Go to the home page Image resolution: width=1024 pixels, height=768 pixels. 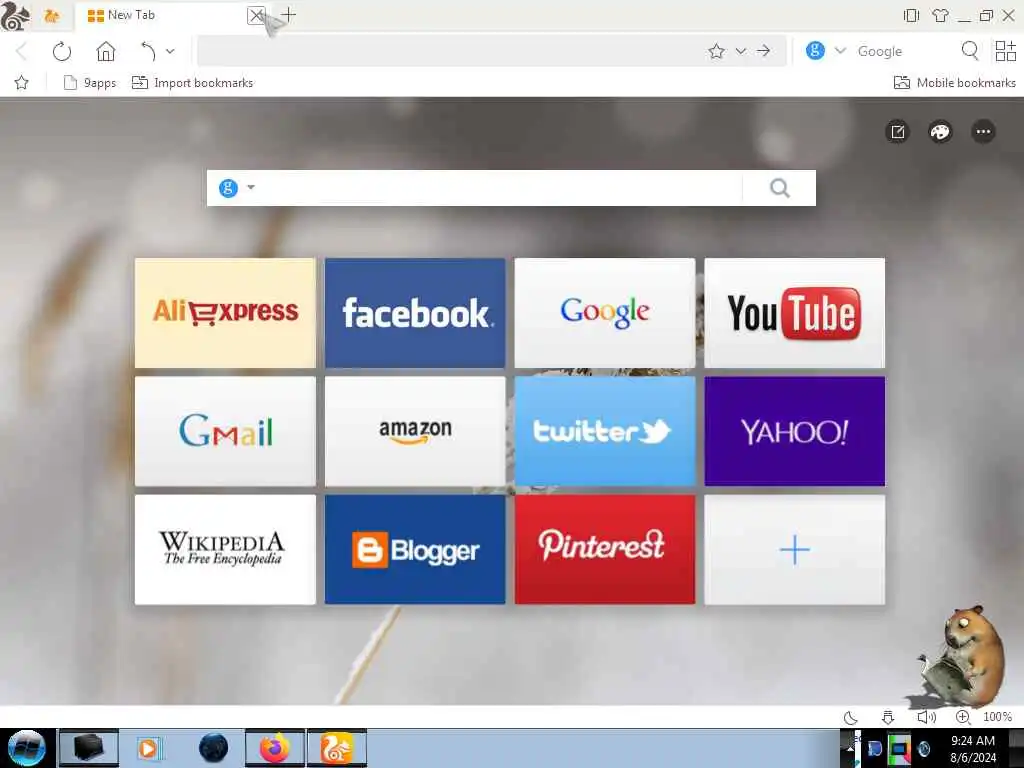click(106, 51)
